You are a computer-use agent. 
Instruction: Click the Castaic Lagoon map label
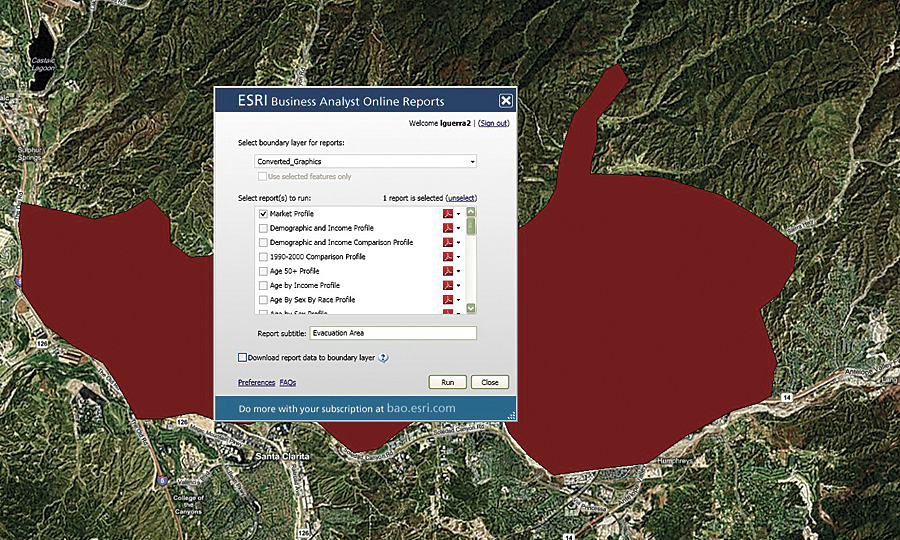43,64
